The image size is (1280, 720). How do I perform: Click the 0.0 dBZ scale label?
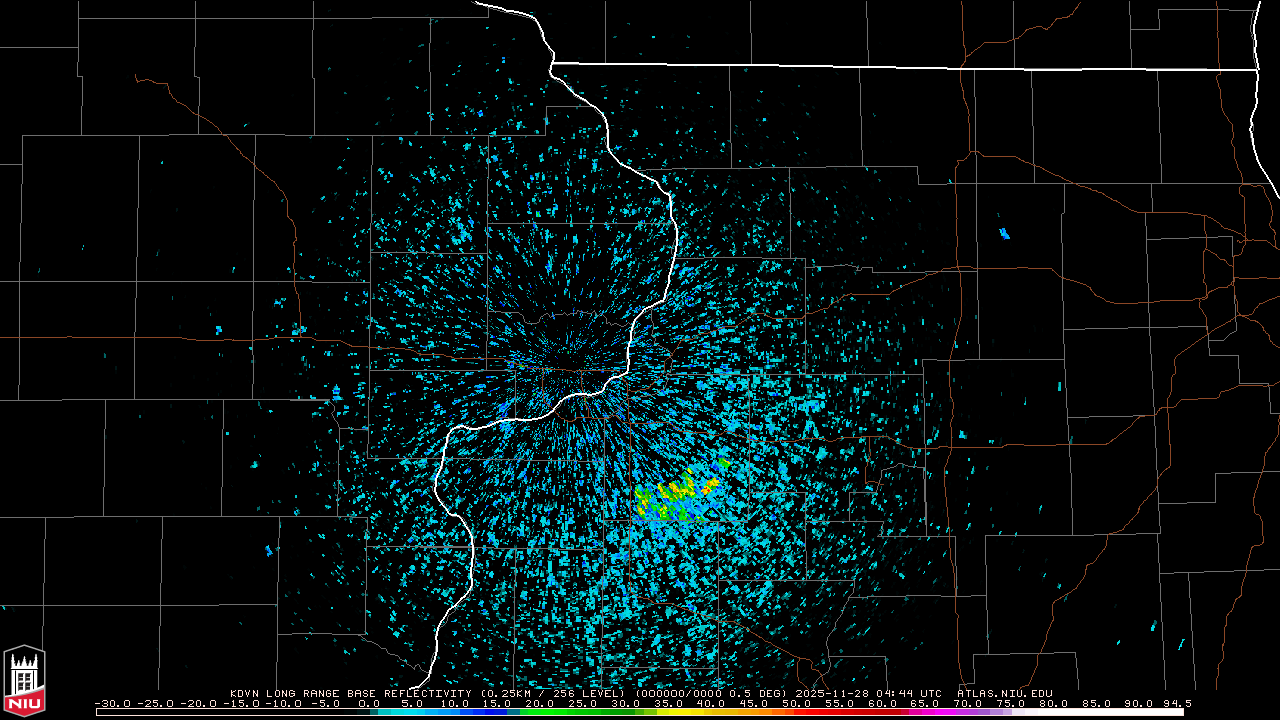368,703
